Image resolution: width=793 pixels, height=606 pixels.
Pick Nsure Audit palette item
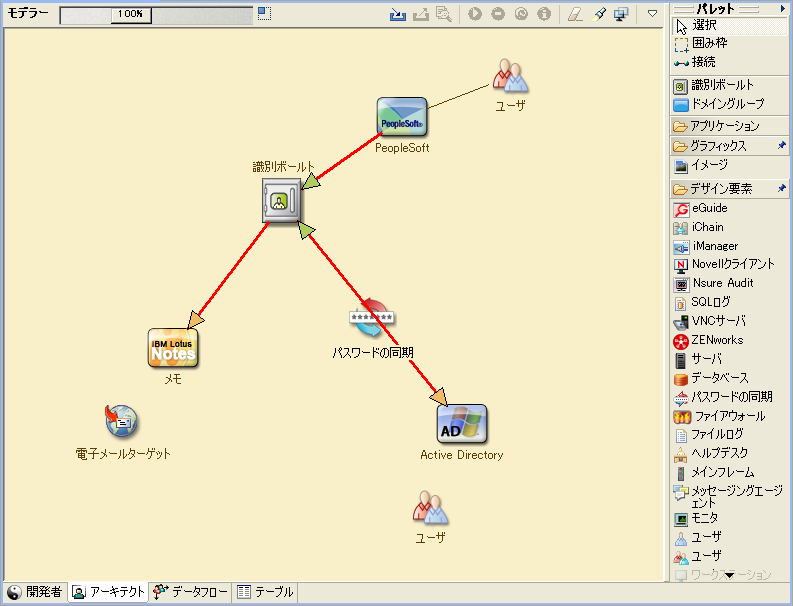tap(730, 283)
